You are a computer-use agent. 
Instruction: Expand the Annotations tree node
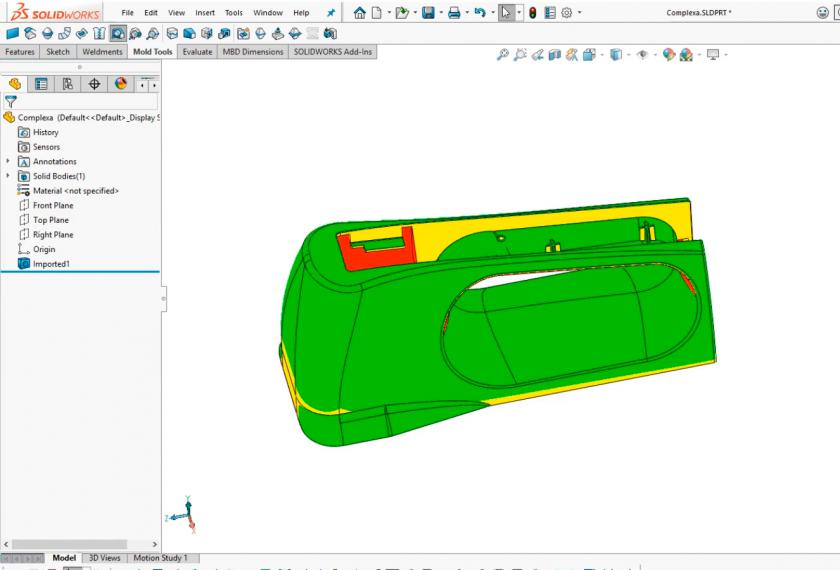[x=8, y=161]
